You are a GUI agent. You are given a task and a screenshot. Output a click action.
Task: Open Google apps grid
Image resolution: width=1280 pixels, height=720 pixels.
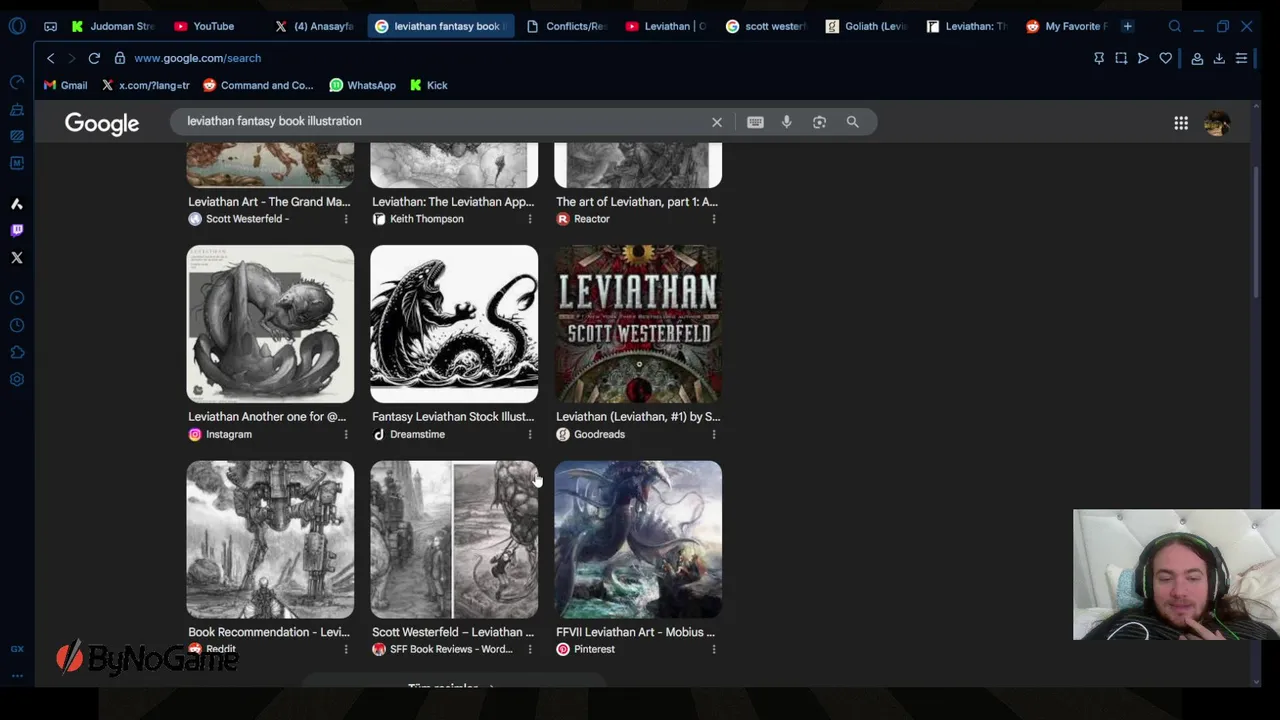pyautogui.click(x=1181, y=123)
